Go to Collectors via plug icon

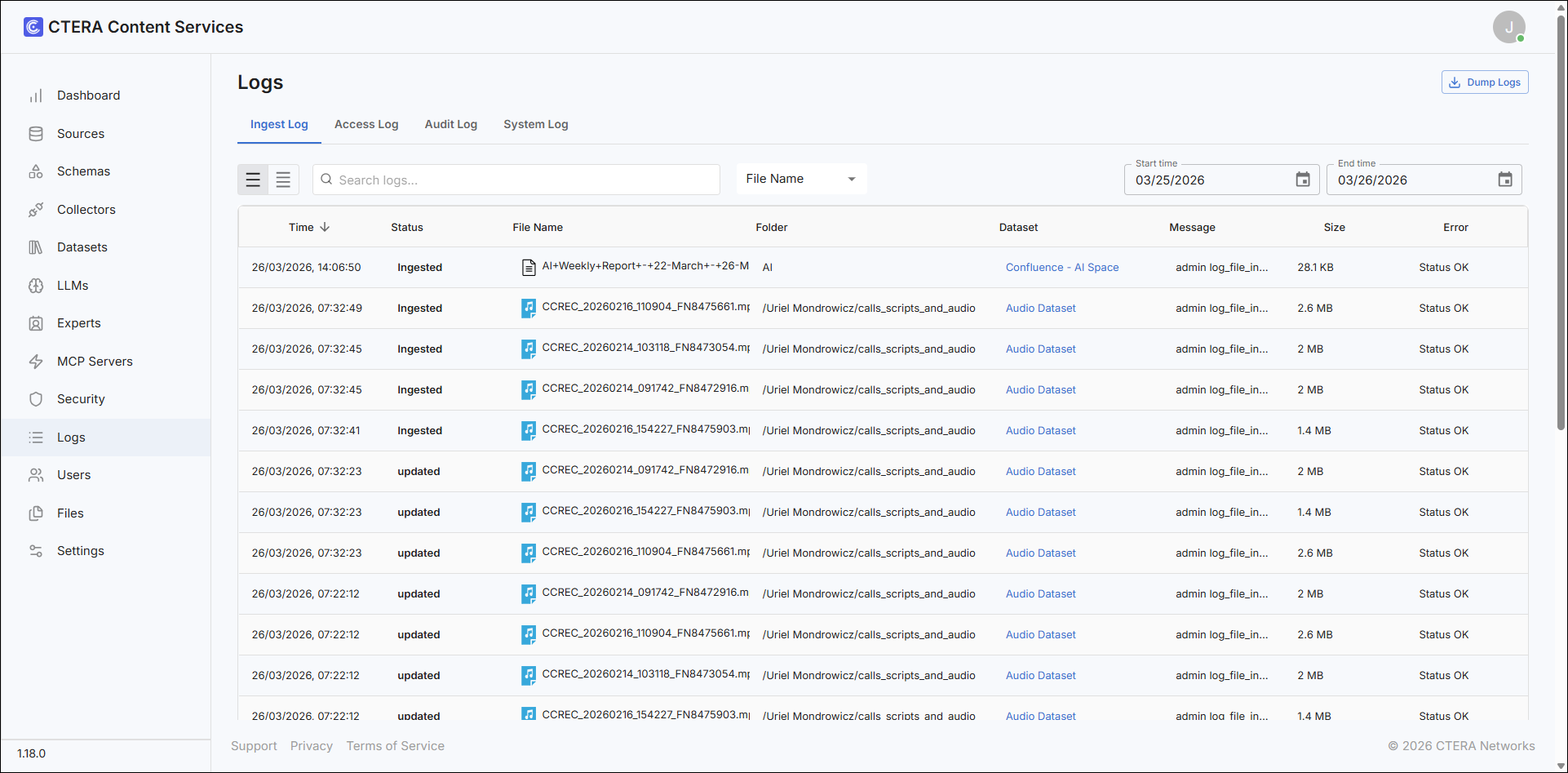click(36, 210)
